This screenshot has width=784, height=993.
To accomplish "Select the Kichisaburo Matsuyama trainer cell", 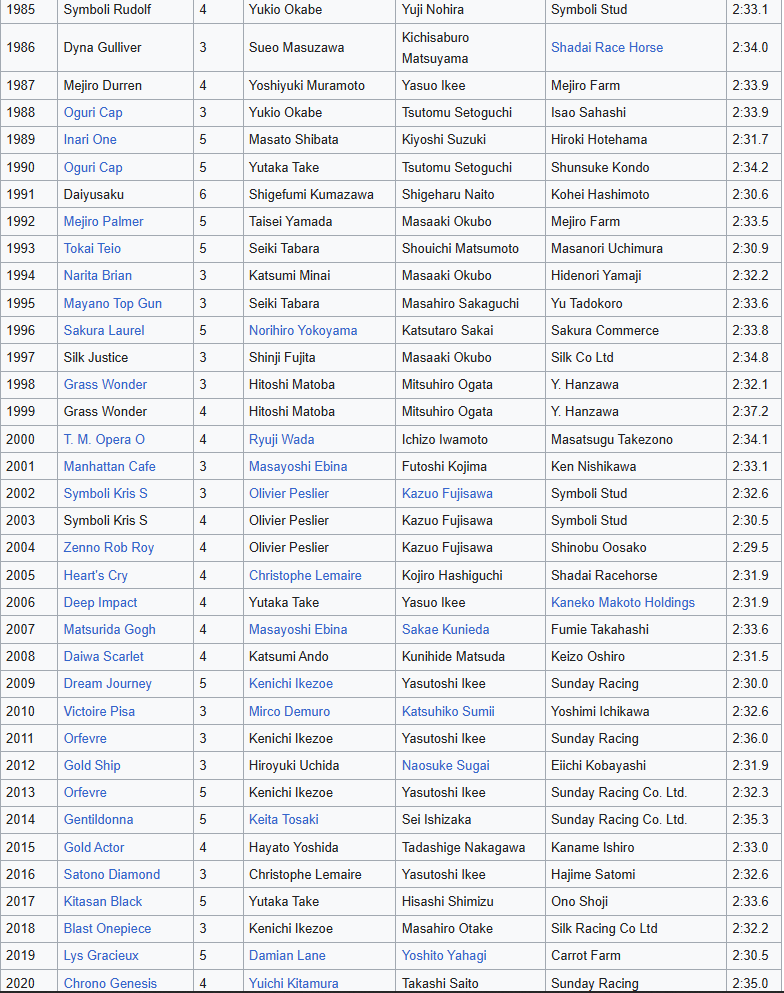I will (470, 47).
